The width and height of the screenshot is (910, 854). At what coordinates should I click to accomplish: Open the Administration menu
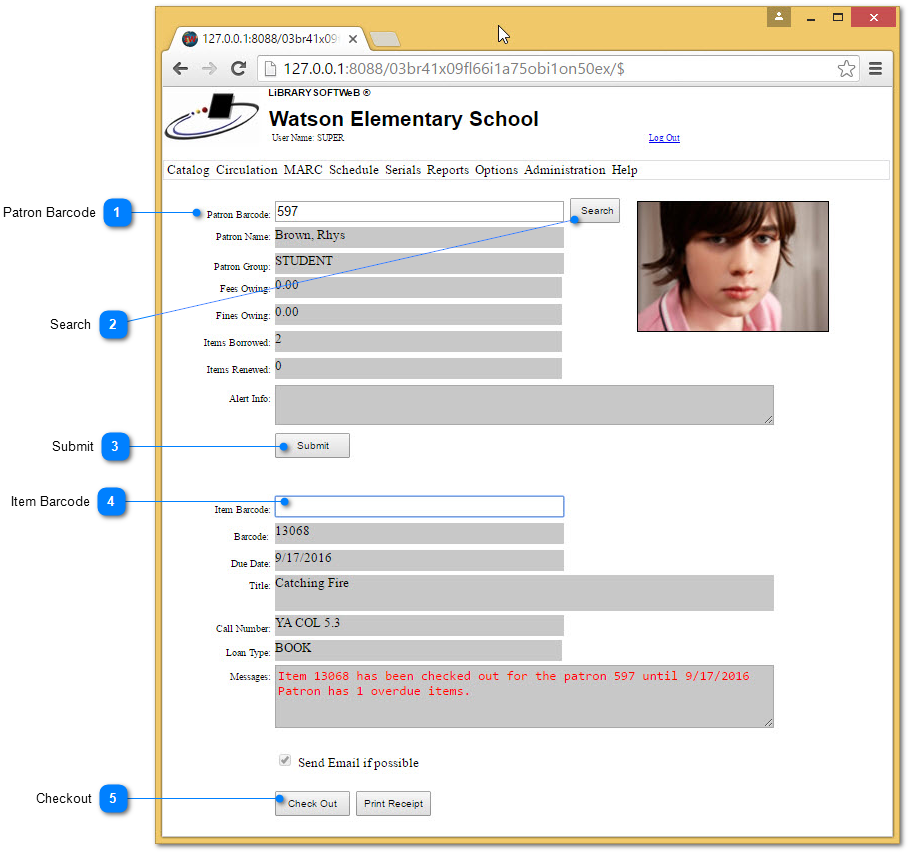pyautogui.click(x=564, y=170)
